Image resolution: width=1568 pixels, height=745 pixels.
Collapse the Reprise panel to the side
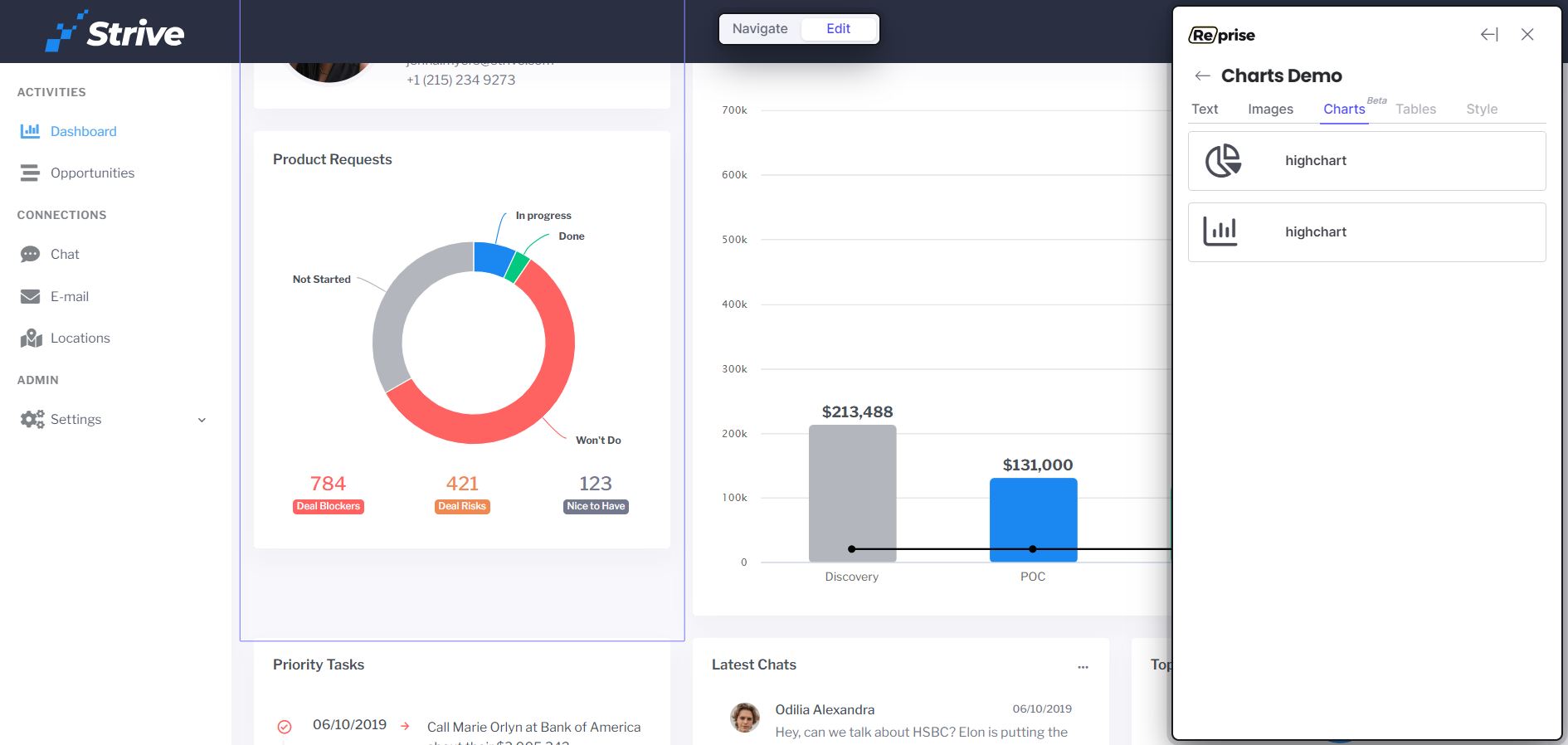[1489, 35]
